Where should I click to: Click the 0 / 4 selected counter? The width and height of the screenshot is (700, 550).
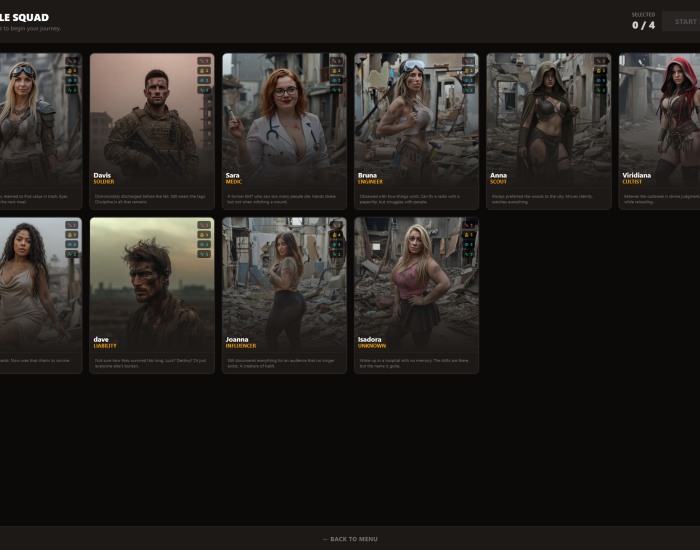[x=643, y=25]
